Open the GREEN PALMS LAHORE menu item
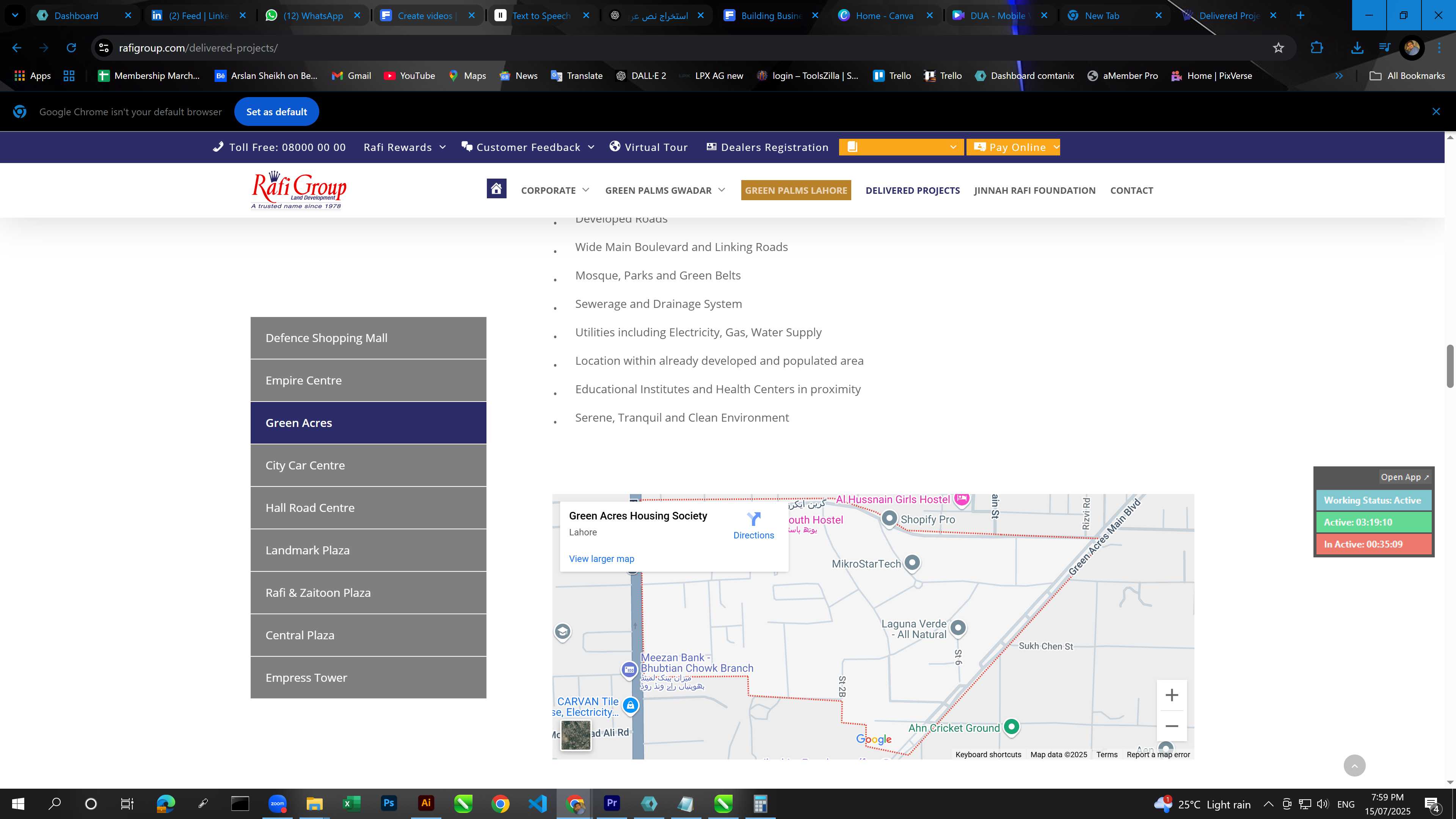 pyautogui.click(x=796, y=190)
